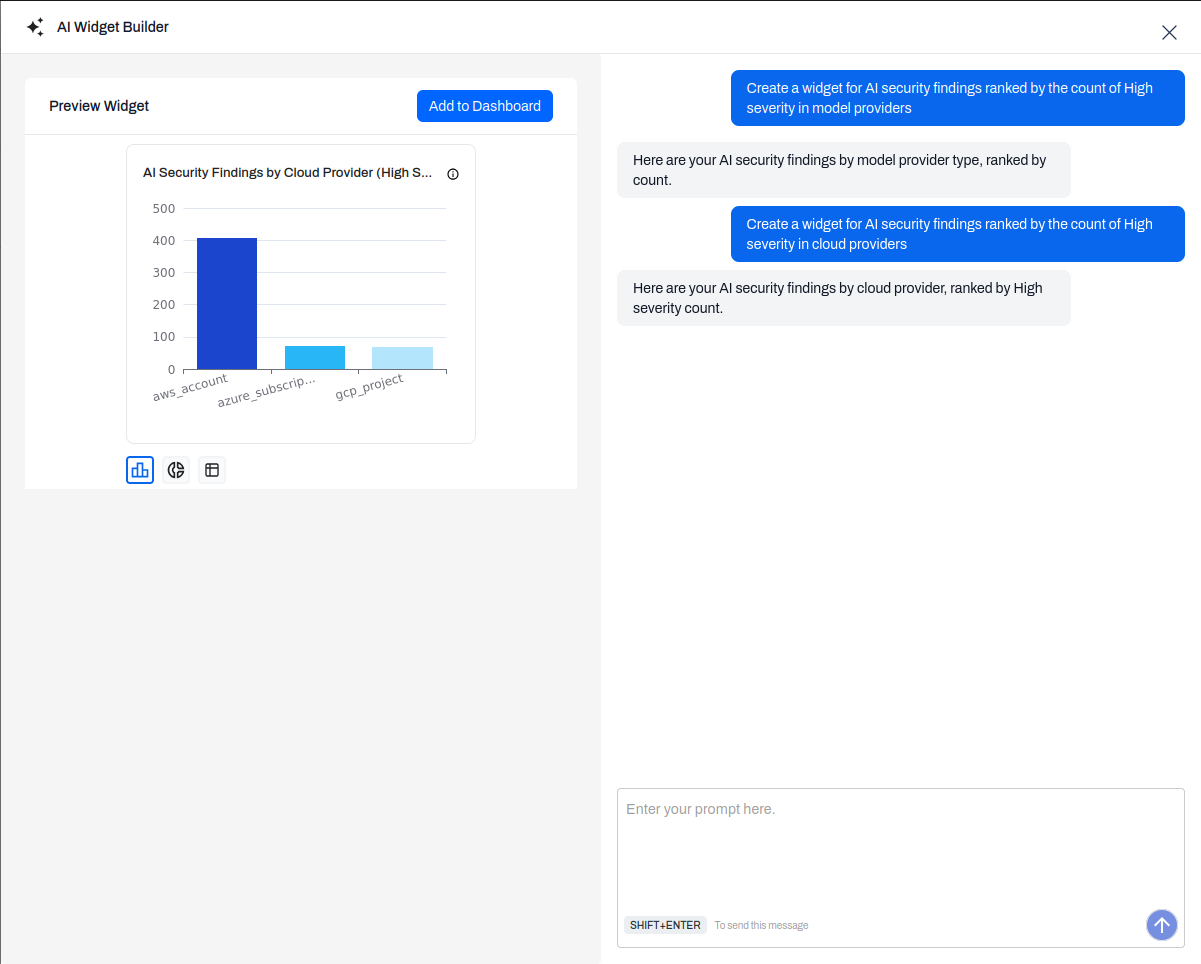The width and height of the screenshot is (1201, 964).
Task: Click the 'gcp_project' axis label
Action: pyautogui.click(x=369, y=387)
